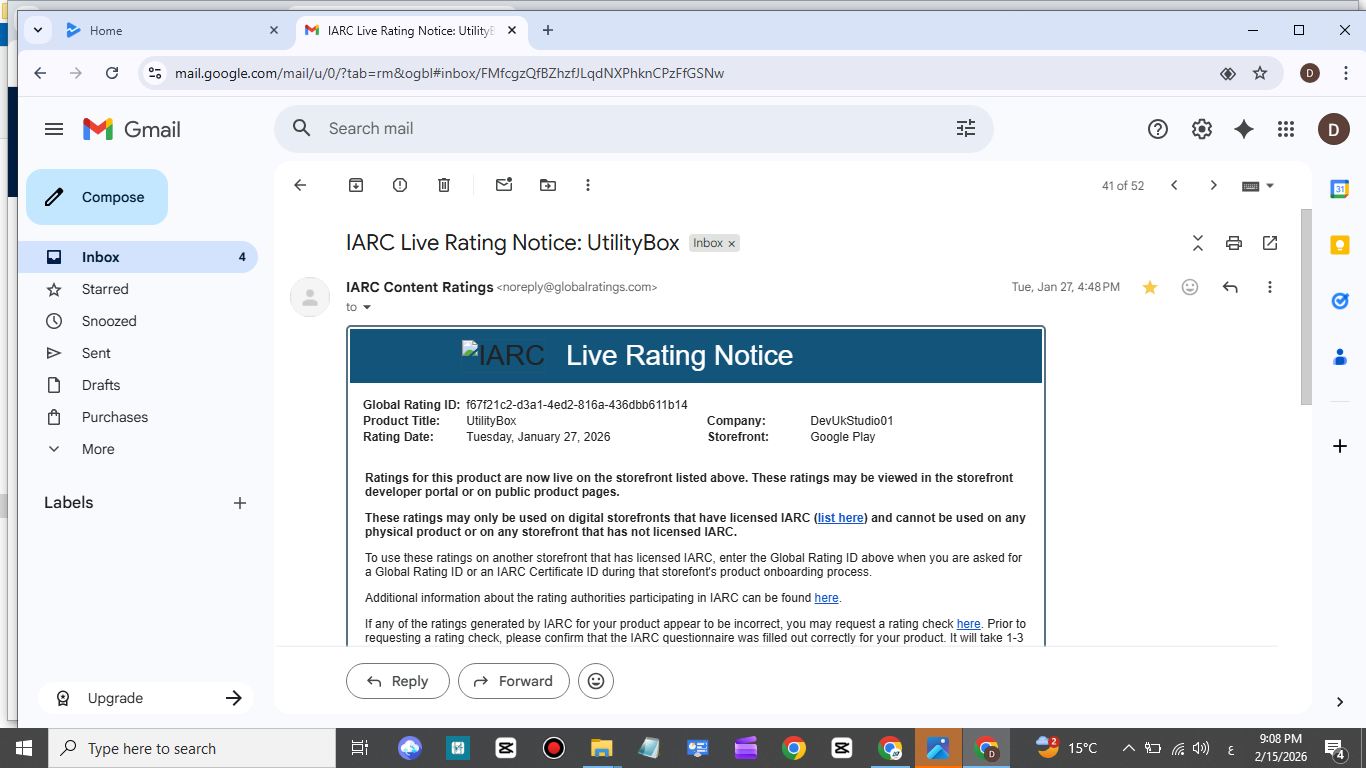Remove the Inbox label from this email
The height and width of the screenshot is (768, 1366).
(x=732, y=244)
